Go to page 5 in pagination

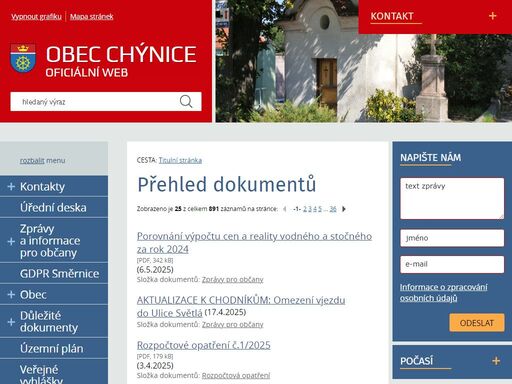(x=320, y=209)
